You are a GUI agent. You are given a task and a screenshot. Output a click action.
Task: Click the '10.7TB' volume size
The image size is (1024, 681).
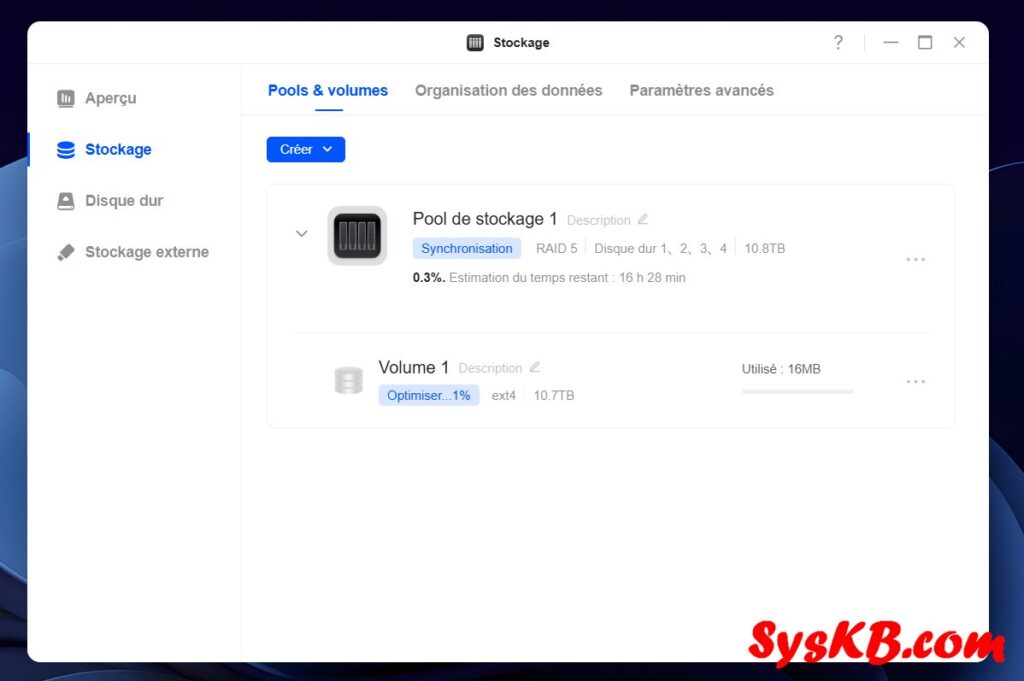[554, 396]
